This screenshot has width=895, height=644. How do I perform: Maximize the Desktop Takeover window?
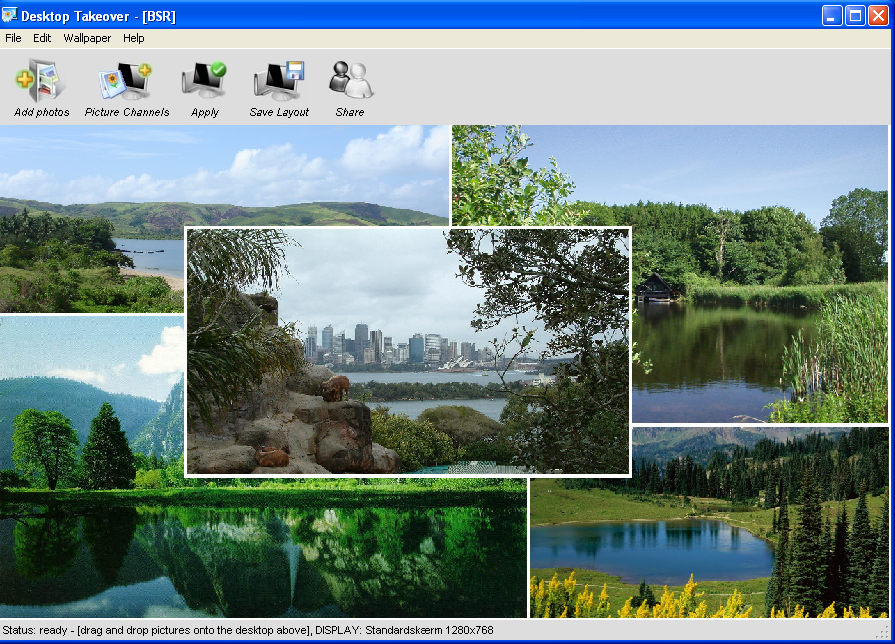(855, 15)
